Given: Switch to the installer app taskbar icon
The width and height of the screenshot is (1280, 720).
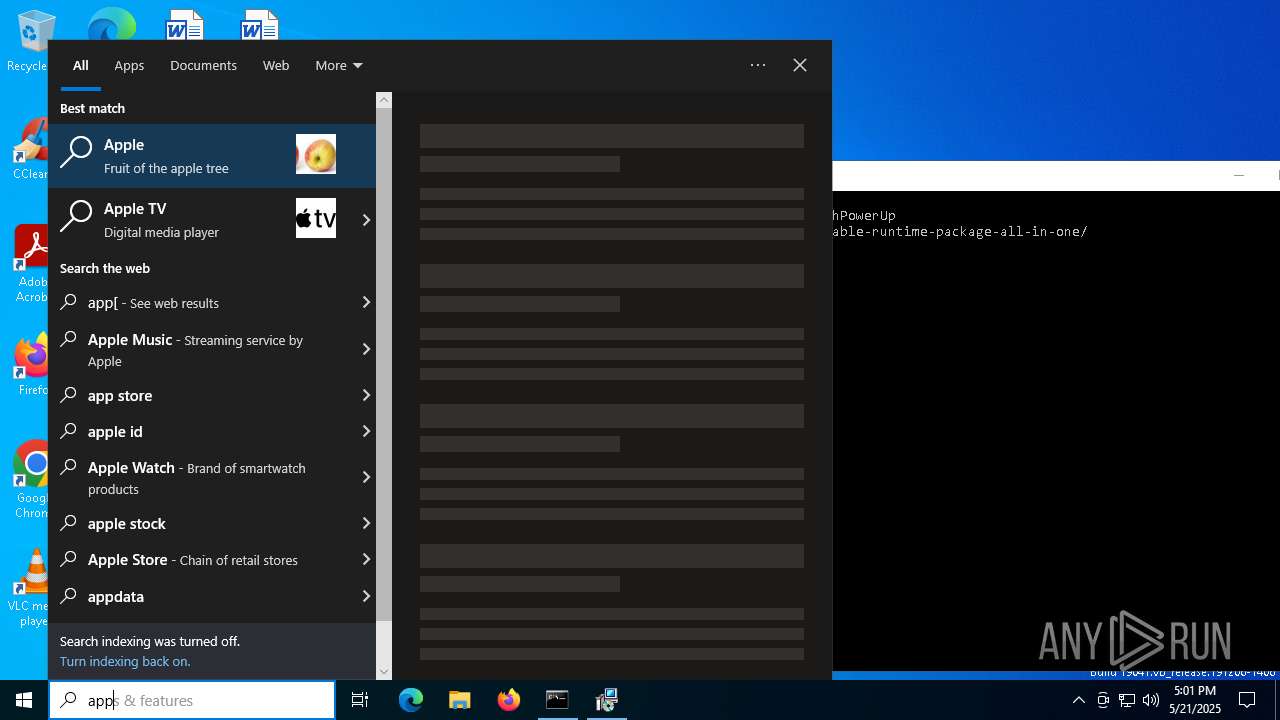Looking at the screenshot, I should 606,700.
